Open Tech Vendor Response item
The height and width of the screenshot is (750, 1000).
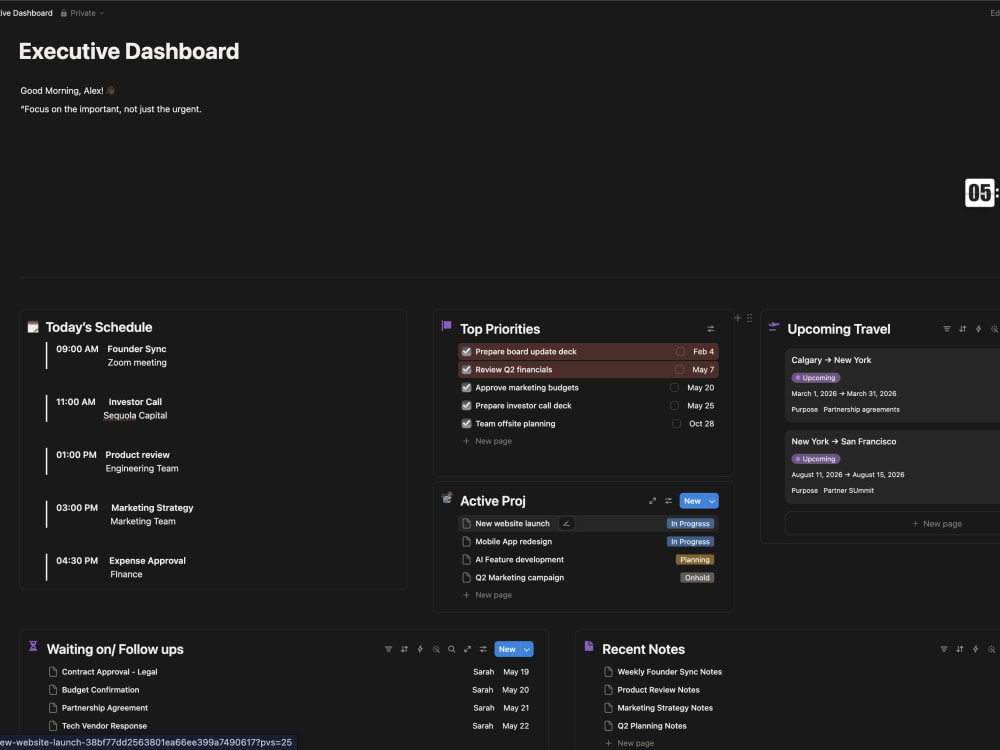coord(104,726)
